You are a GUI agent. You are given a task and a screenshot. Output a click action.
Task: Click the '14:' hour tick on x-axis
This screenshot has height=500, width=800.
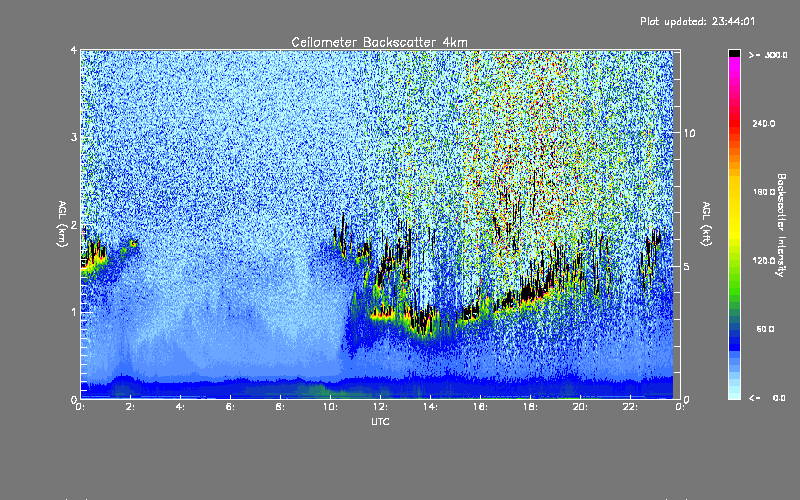click(x=430, y=407)
